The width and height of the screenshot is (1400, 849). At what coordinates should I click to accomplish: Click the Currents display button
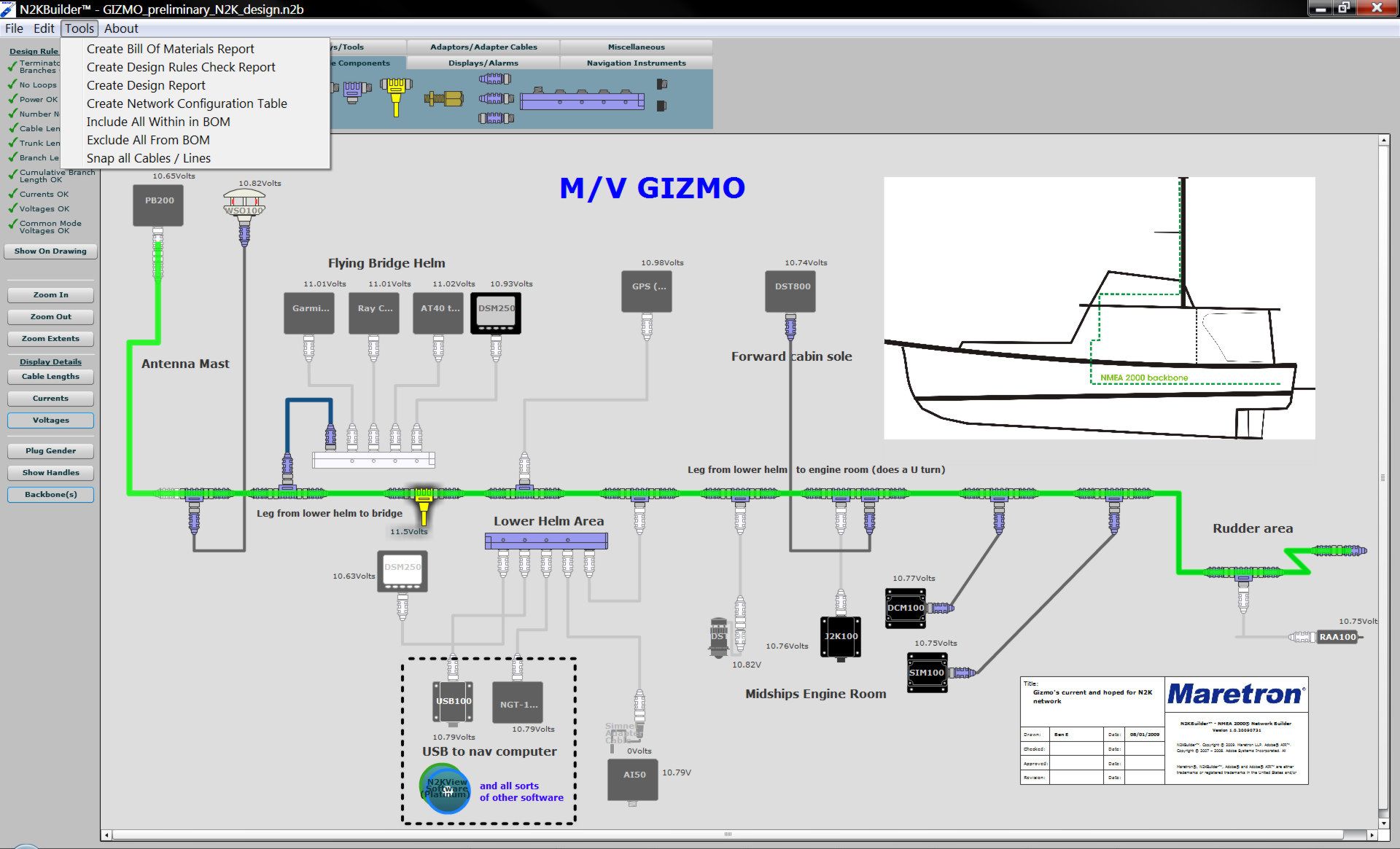(50, 399)
